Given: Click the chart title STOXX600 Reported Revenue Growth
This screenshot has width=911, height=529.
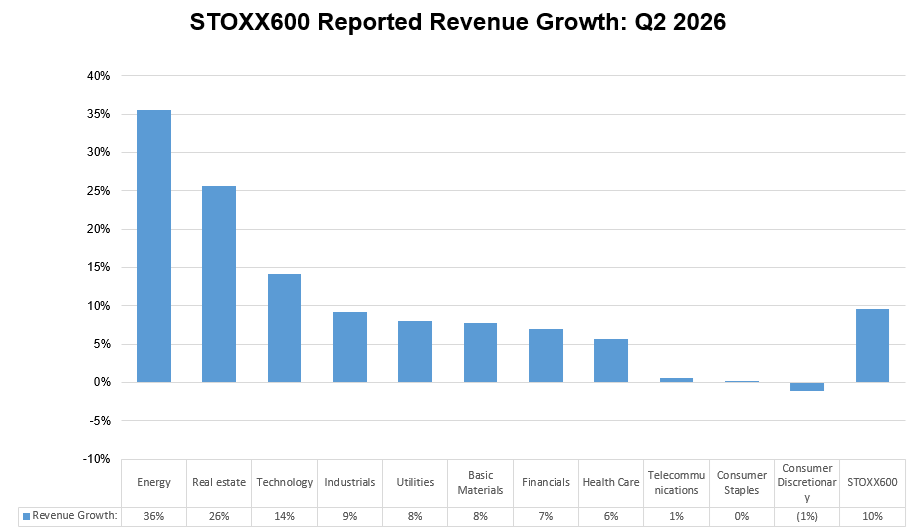Looking at the screenshot, I should (458, 22).
